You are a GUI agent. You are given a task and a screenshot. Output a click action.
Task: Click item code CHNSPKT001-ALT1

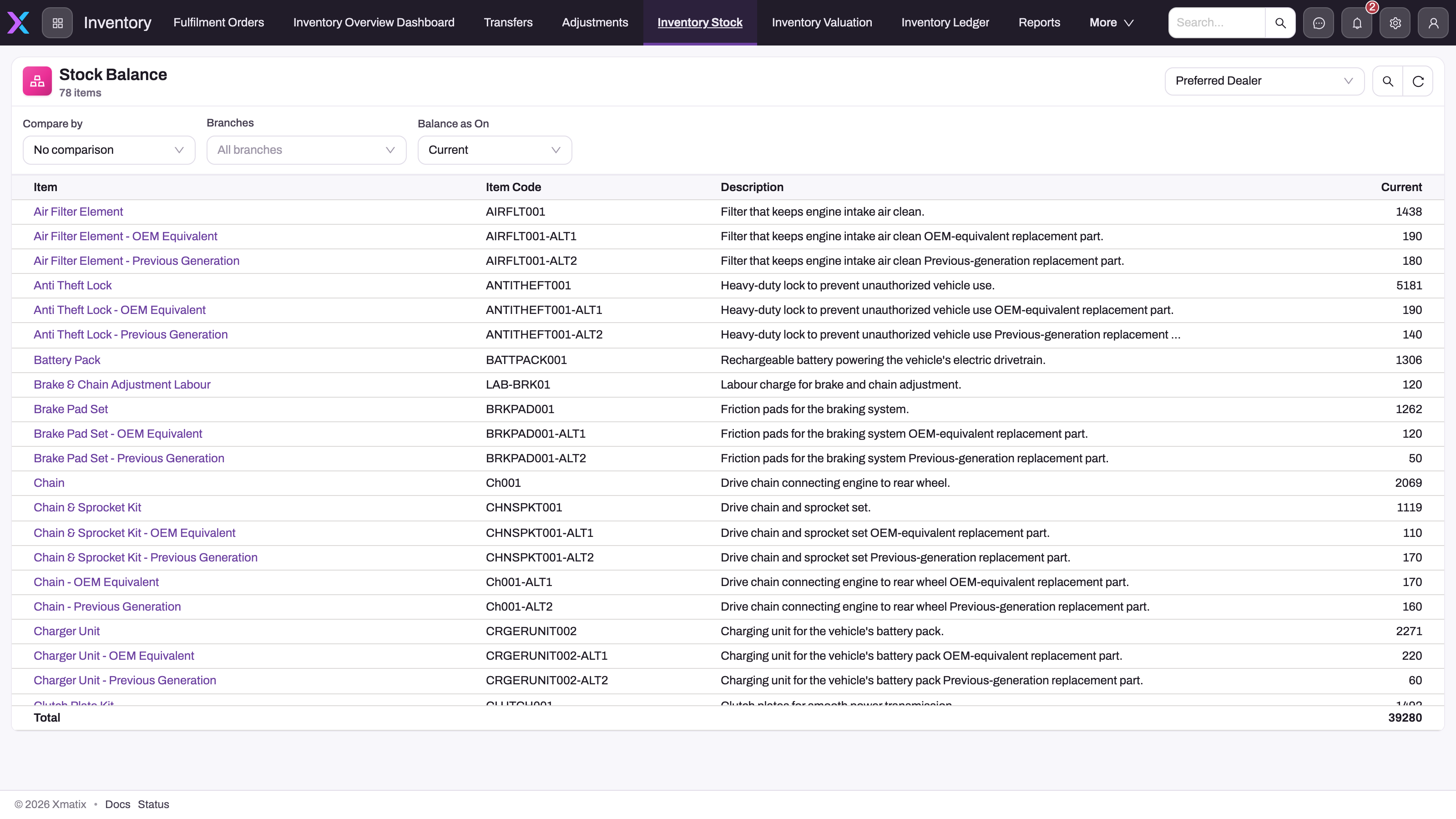click(539, 533)
